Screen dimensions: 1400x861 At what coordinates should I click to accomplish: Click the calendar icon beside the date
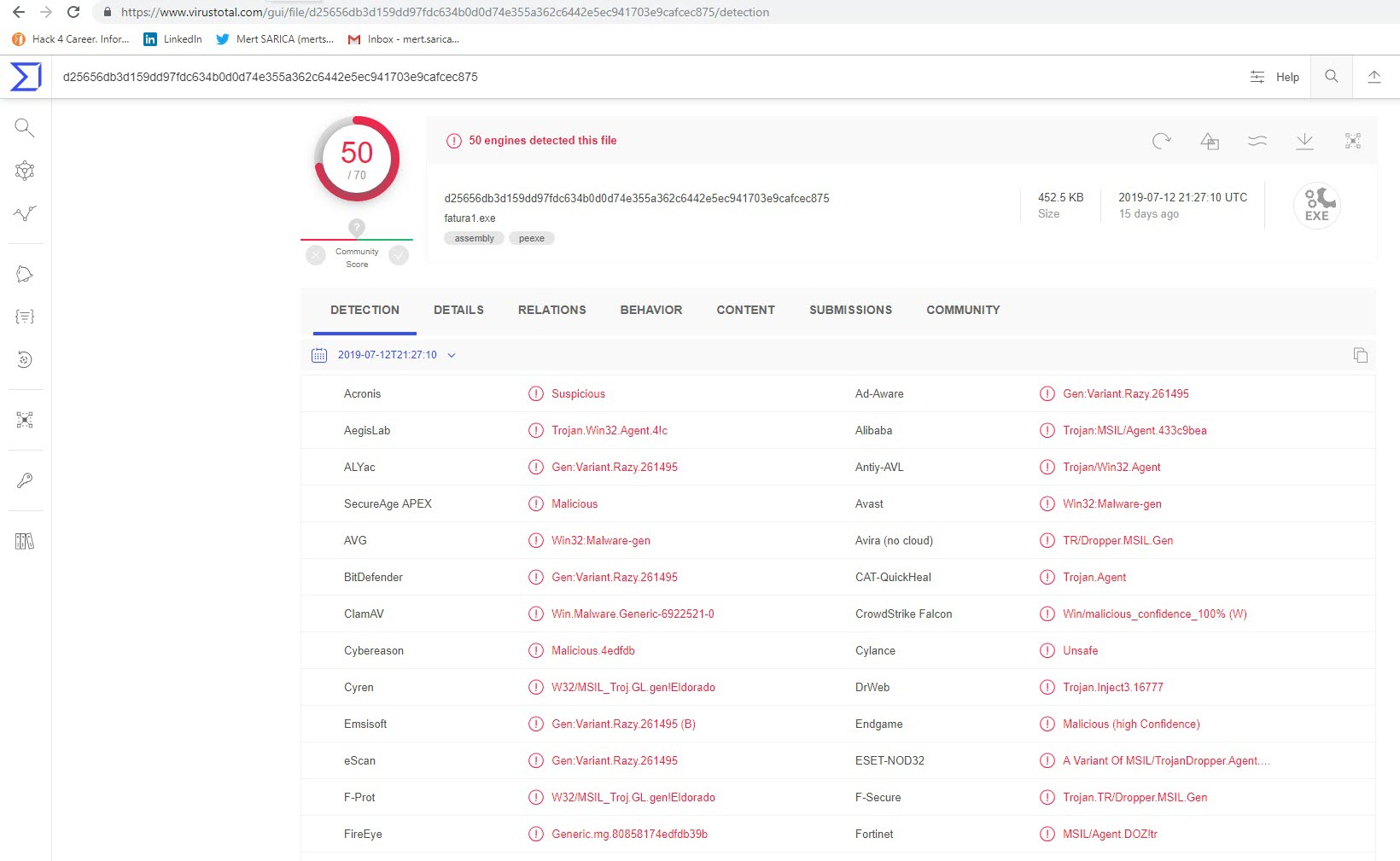(319, 355)
